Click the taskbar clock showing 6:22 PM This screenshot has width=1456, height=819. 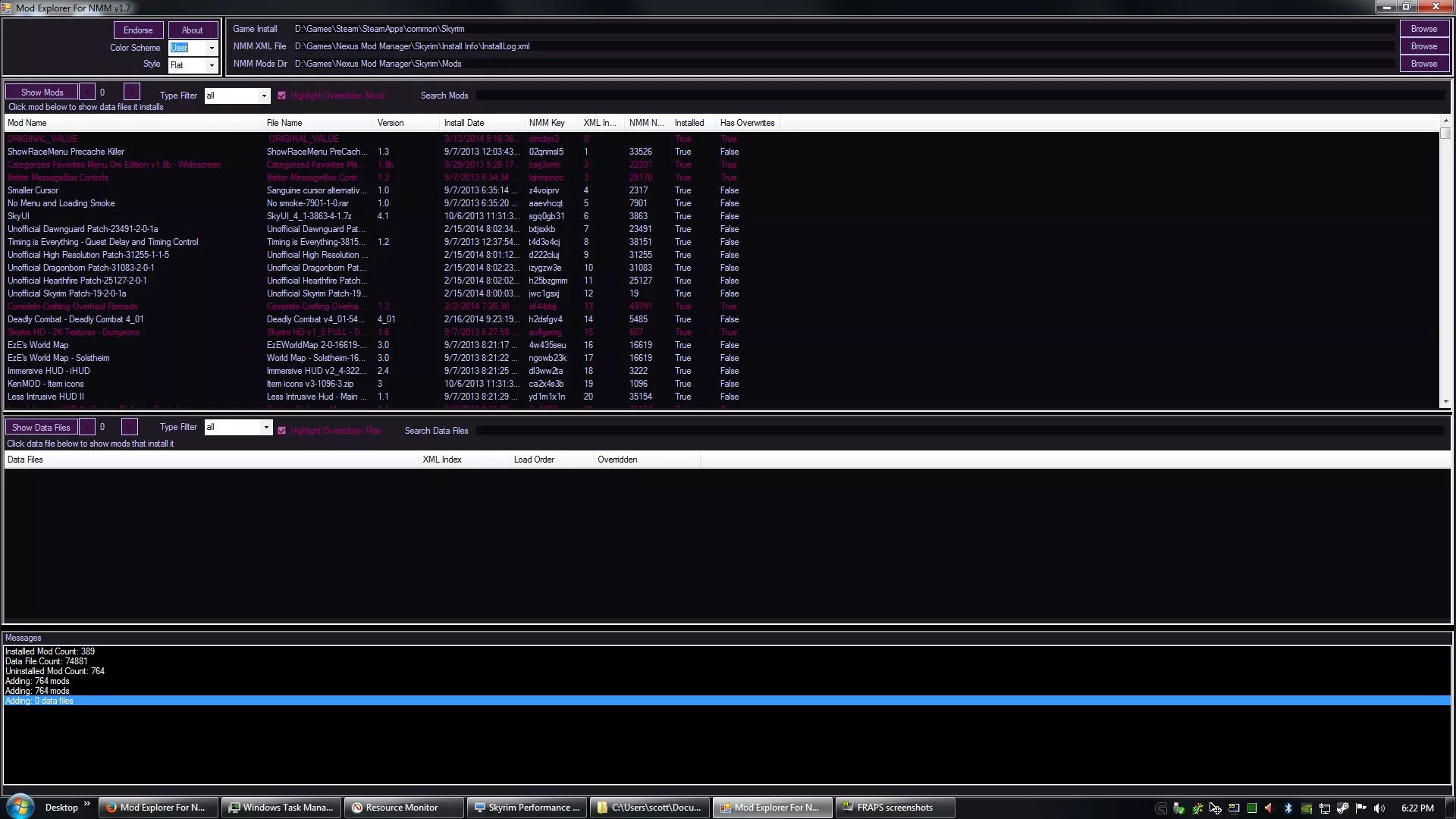click(1417, 808)
